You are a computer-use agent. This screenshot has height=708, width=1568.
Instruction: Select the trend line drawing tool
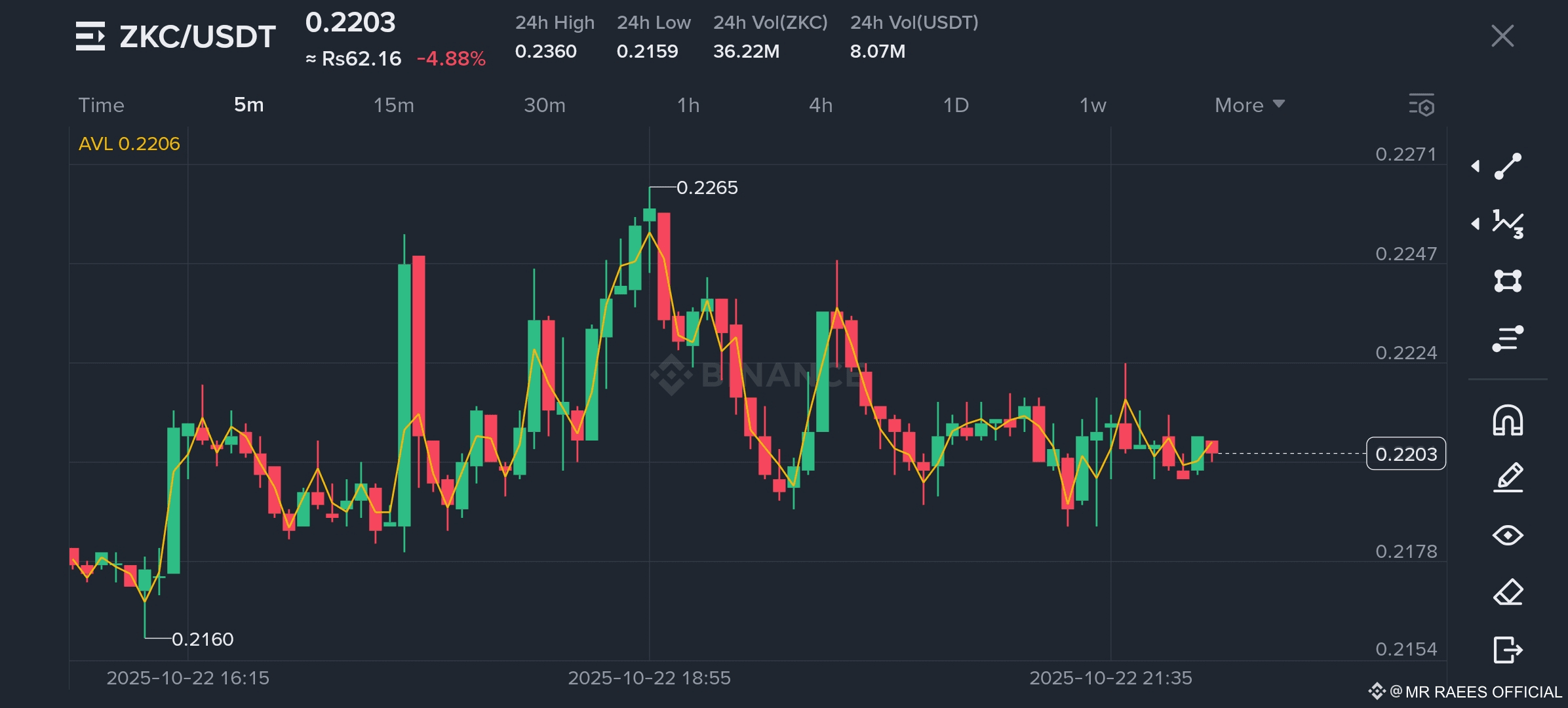(1508, 166)
